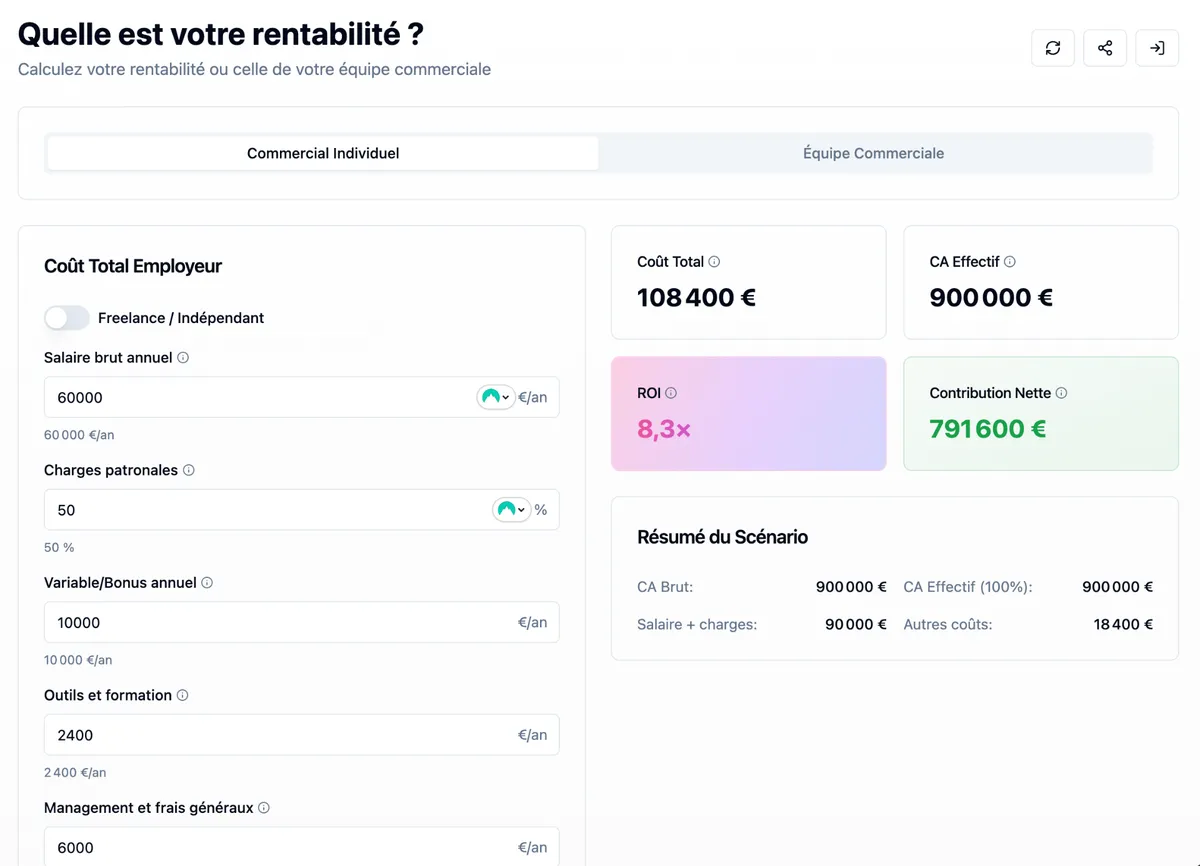The width and height of the screenshot is (1200, 866).
Task: Click the Salaire brut annuel input showing 60000
Action: [x=302, y=397]
